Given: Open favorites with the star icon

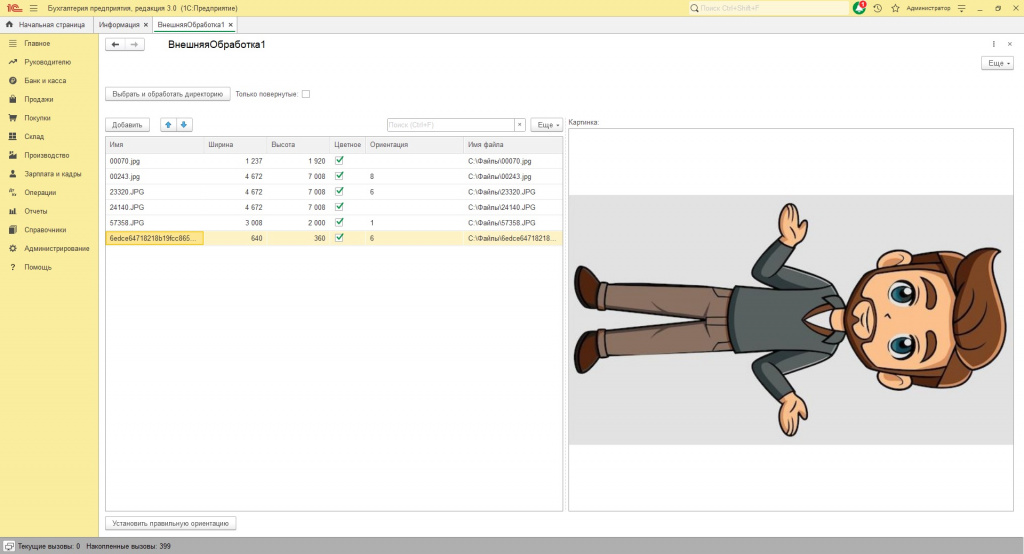Looking at the screenshot, I should point(895,8).
